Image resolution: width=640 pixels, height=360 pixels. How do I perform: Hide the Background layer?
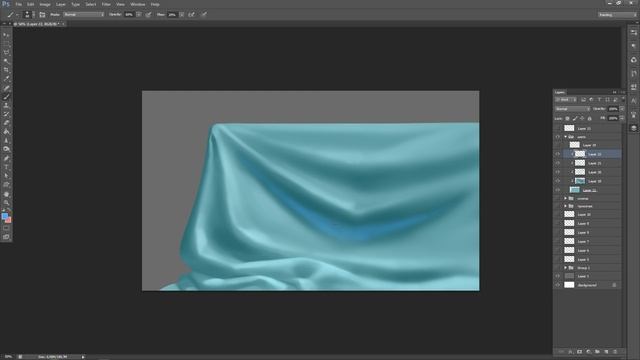[558, 285]
